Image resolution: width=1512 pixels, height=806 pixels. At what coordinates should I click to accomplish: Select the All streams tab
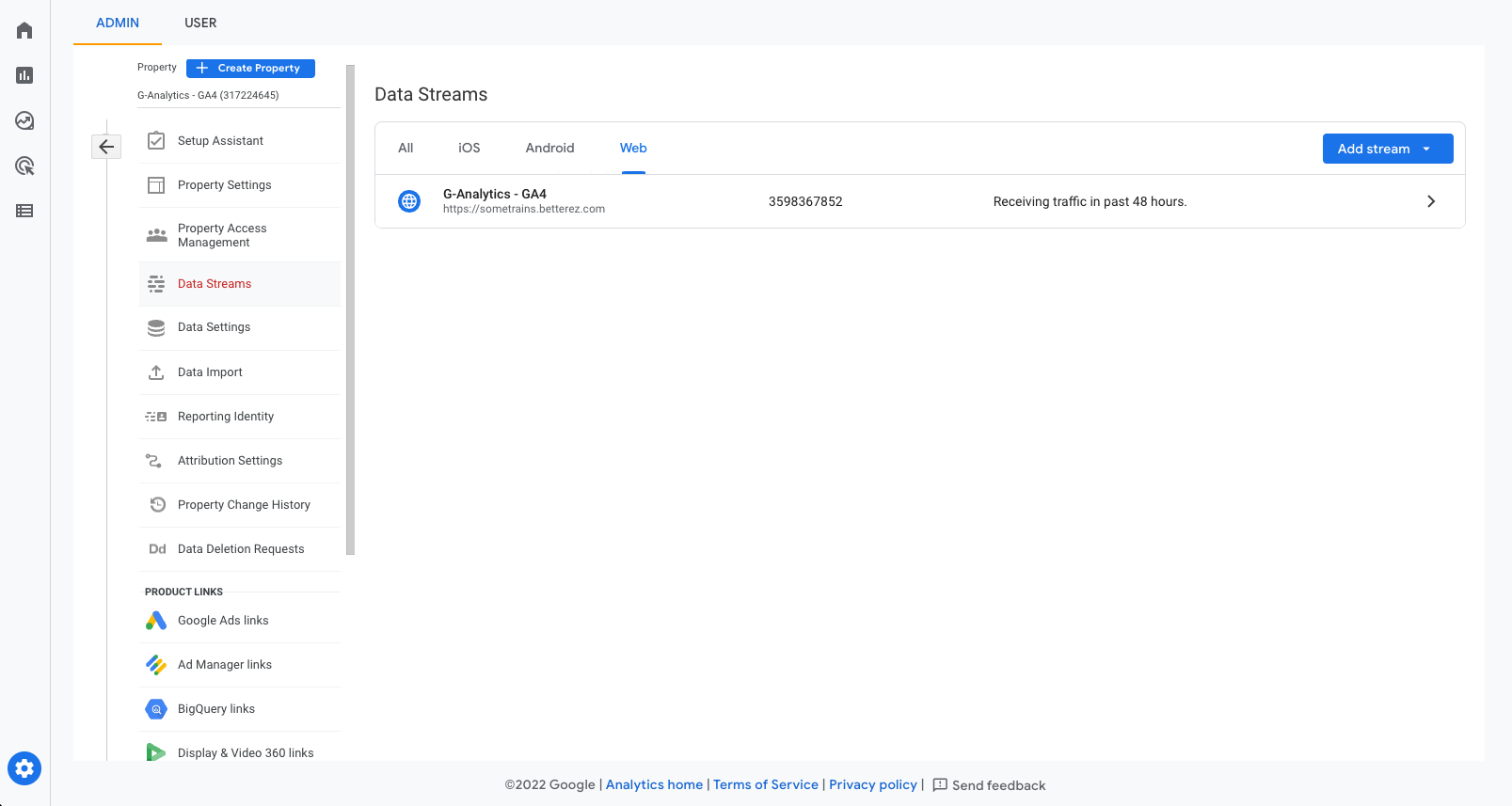coord(406,148)
